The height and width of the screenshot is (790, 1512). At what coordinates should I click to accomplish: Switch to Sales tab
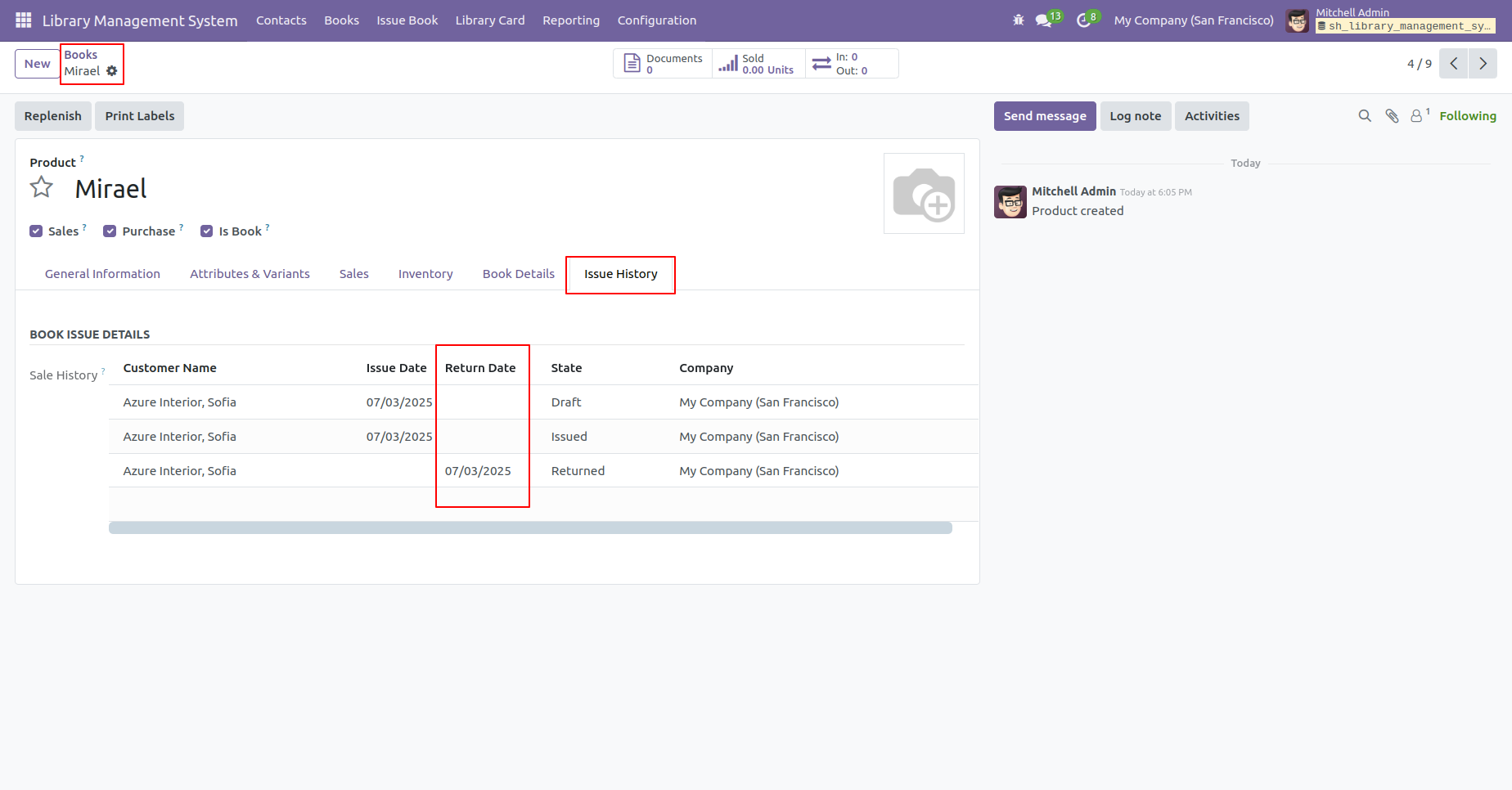click(x=354, y=274)
